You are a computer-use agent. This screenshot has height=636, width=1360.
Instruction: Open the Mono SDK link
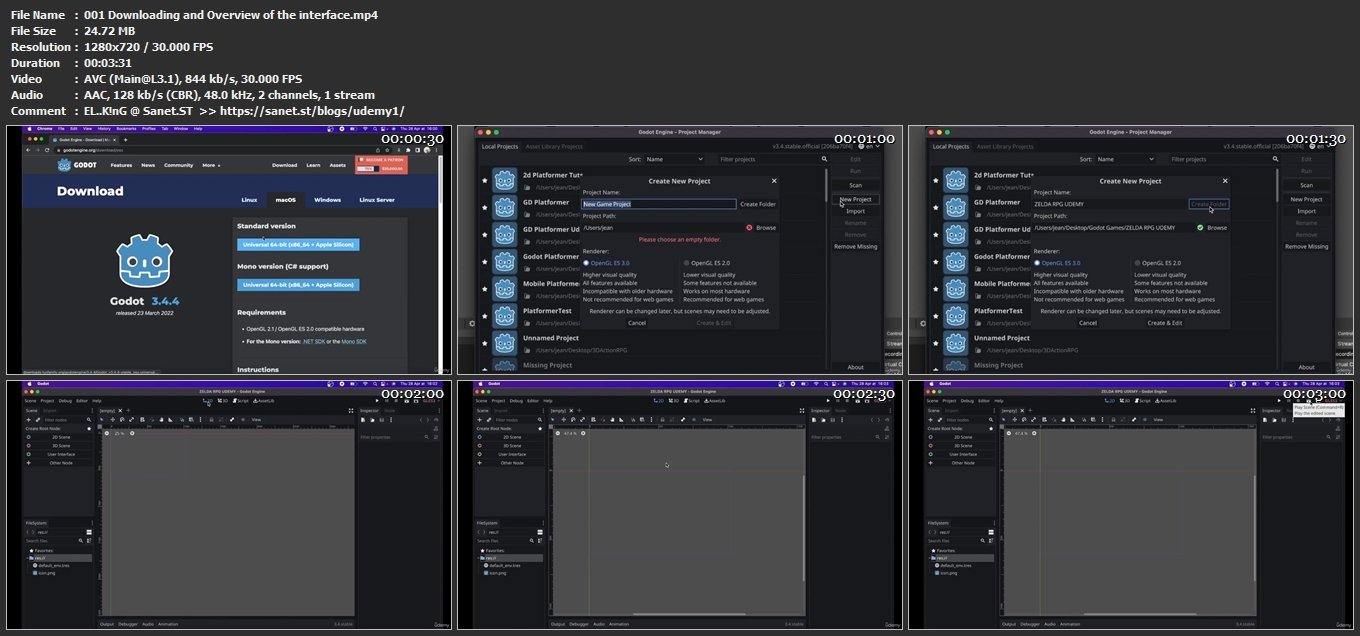coord(353,342)
